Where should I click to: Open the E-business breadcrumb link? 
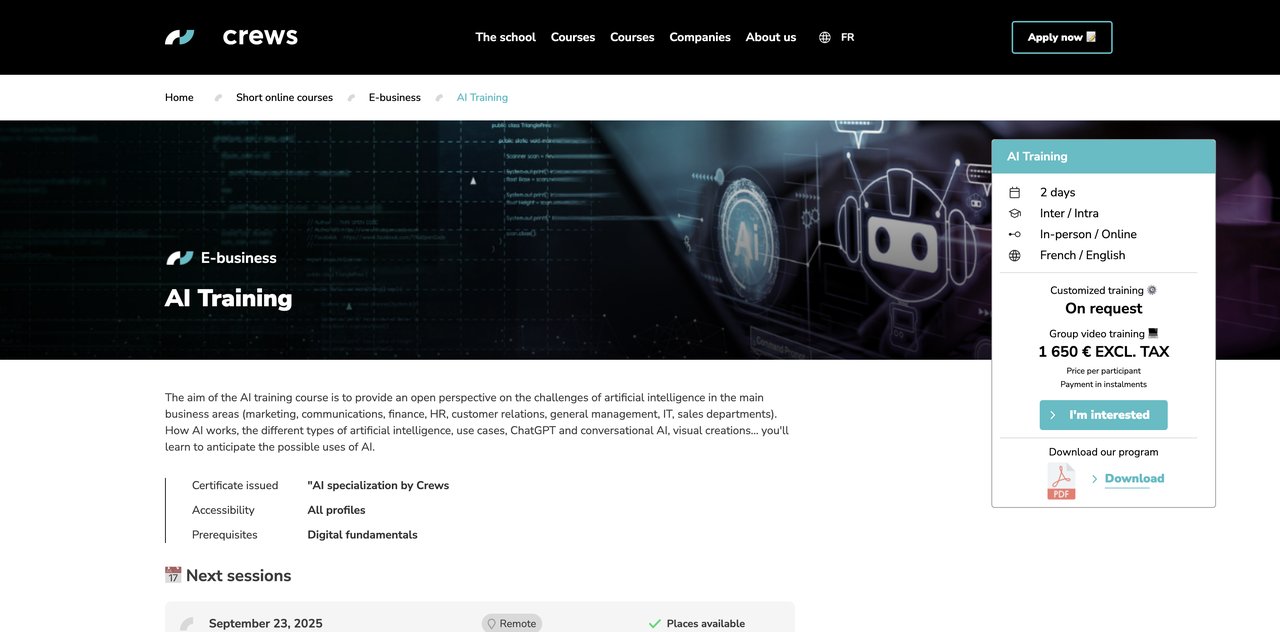394,98
